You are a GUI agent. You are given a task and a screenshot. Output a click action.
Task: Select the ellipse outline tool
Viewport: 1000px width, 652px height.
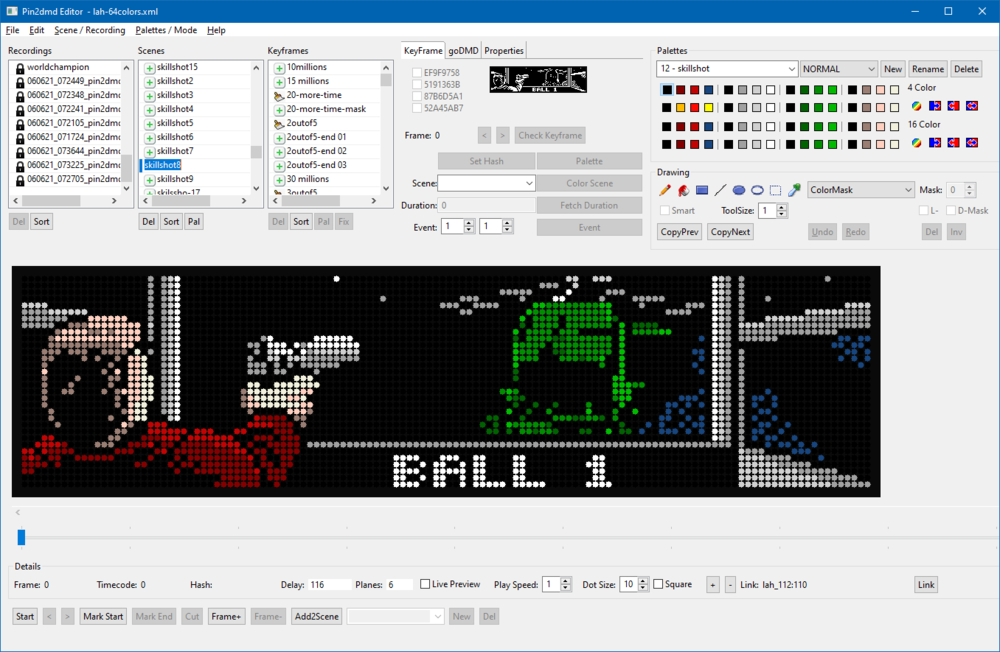tap(757, 190)
